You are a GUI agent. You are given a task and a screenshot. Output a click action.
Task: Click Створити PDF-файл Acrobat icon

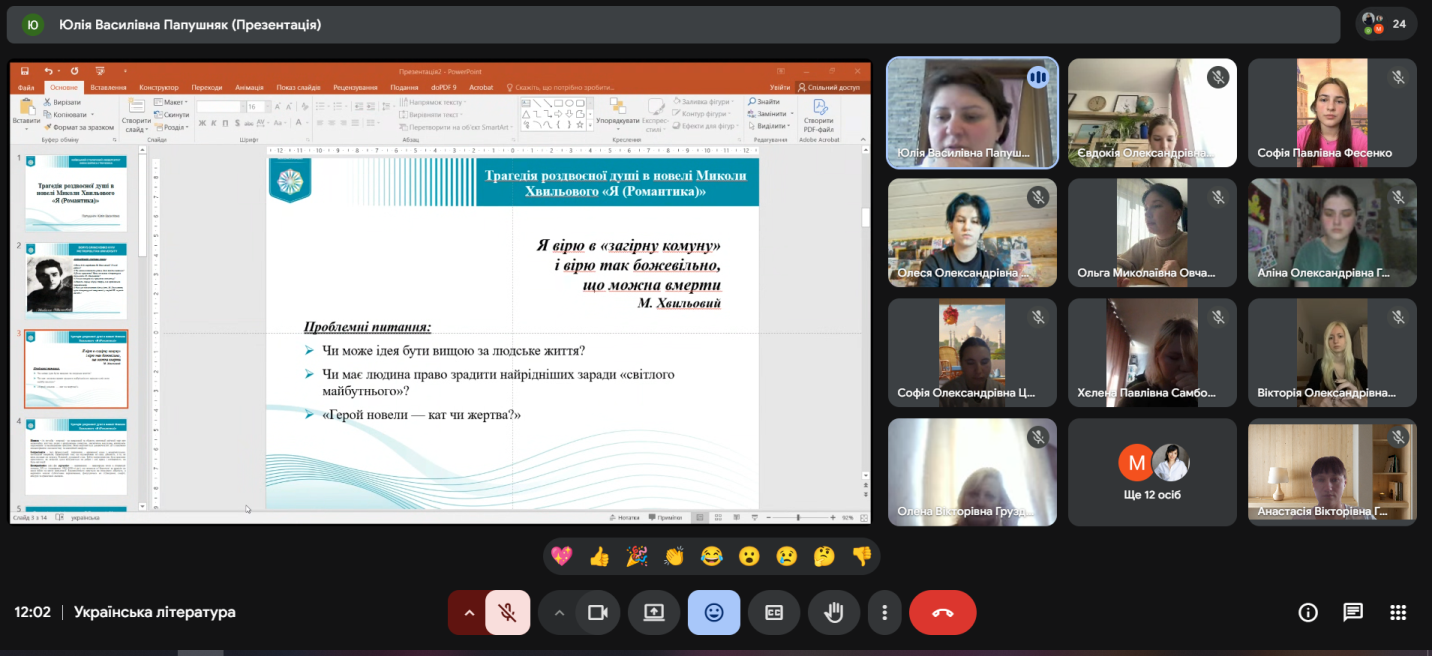[819, 107]
